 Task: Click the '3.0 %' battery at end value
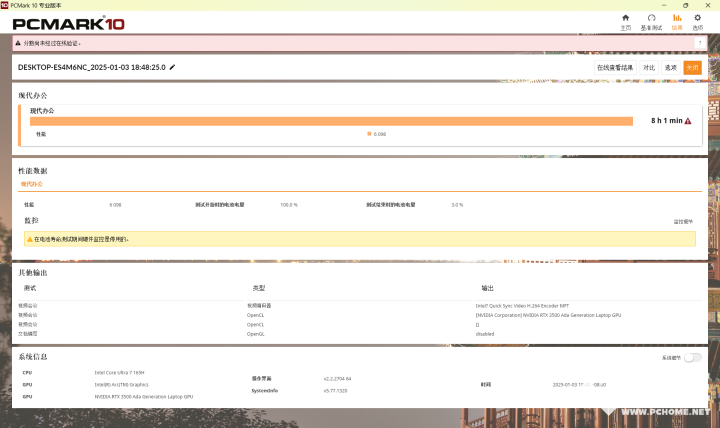[x=457, y=205]
